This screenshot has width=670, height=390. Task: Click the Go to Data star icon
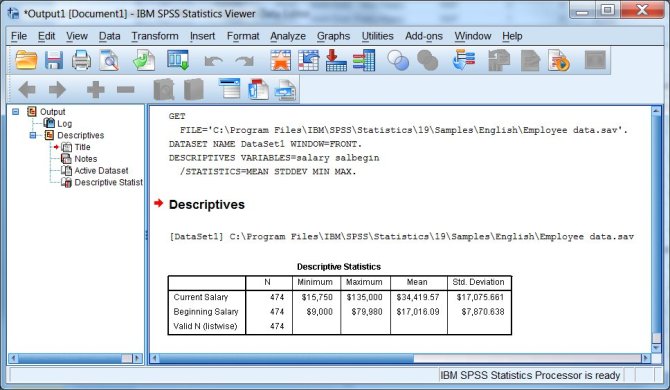(281, 60)
